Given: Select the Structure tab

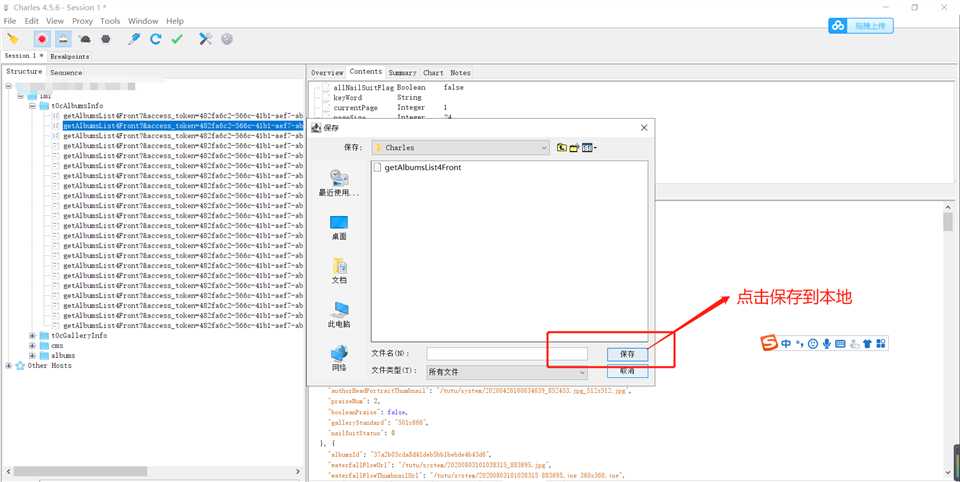Looking at the screenshot, I should click(24, 72).
